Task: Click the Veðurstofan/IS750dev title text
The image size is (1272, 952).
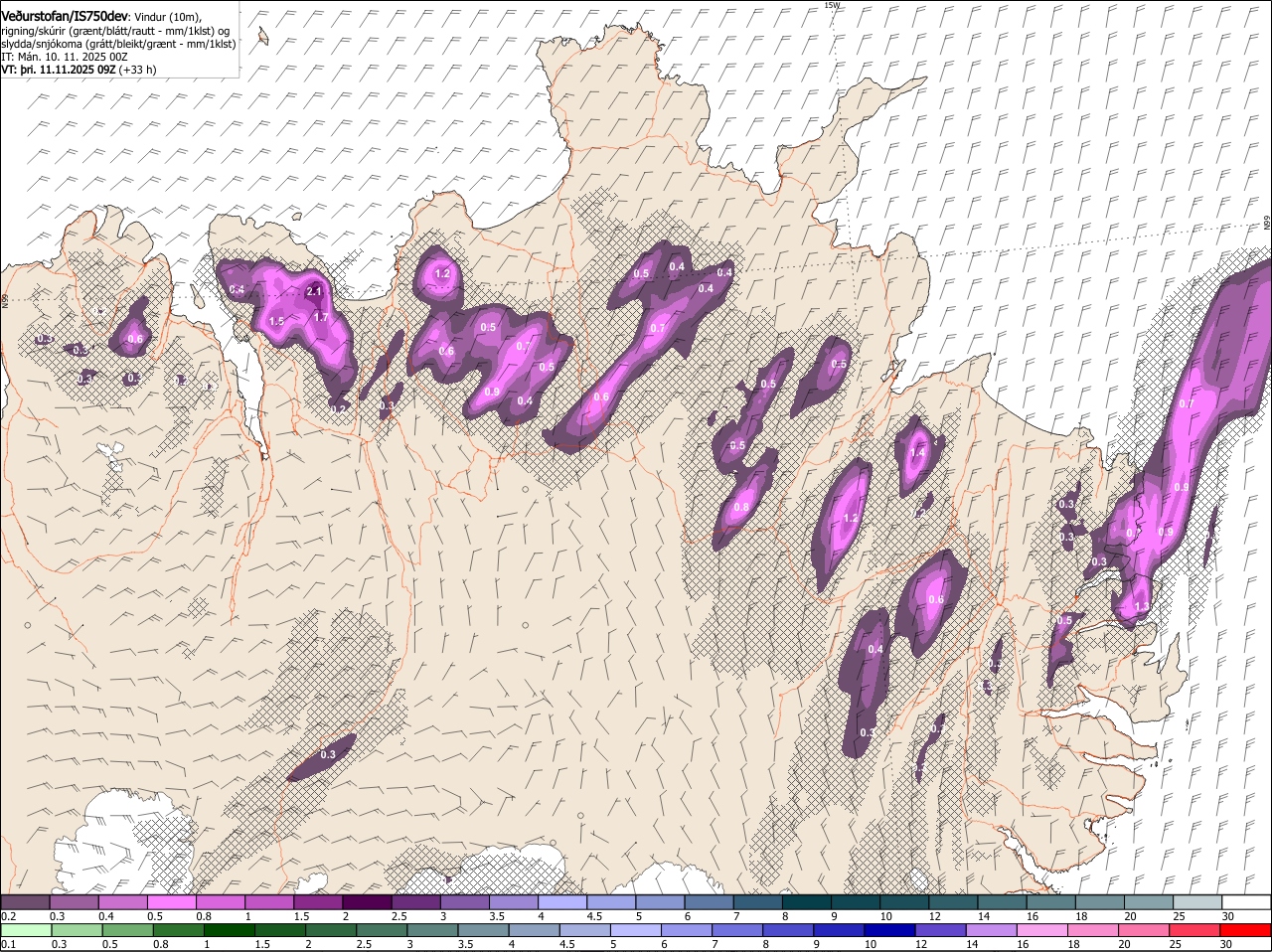Action: coord(65,16)
